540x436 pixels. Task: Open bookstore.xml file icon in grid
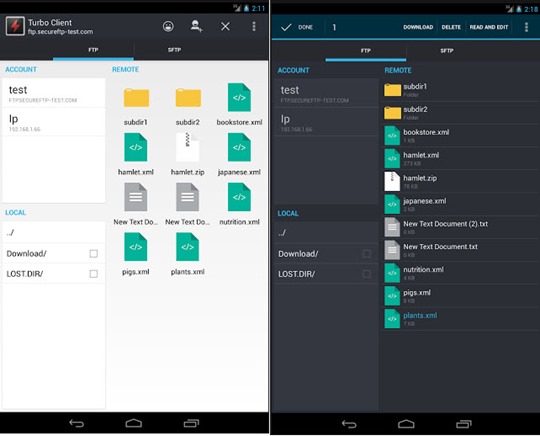(x=239, y=97)
